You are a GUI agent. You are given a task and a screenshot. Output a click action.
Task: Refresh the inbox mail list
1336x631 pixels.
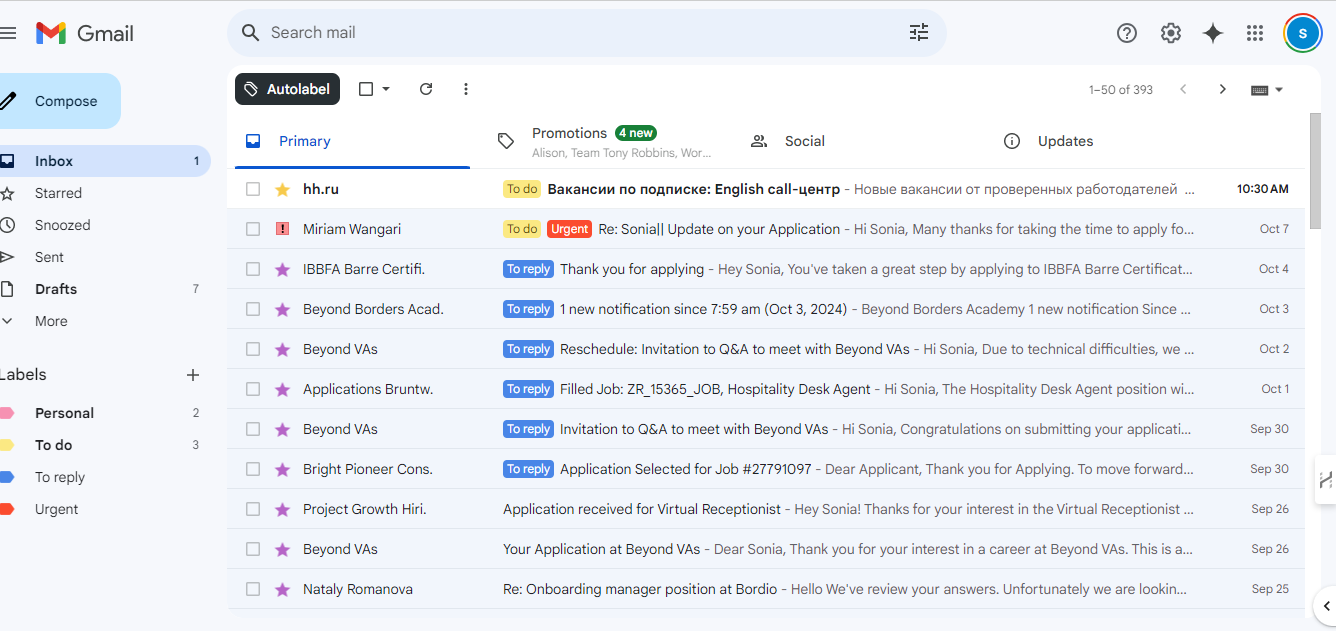pyautogui.click(x=426, y=89)
